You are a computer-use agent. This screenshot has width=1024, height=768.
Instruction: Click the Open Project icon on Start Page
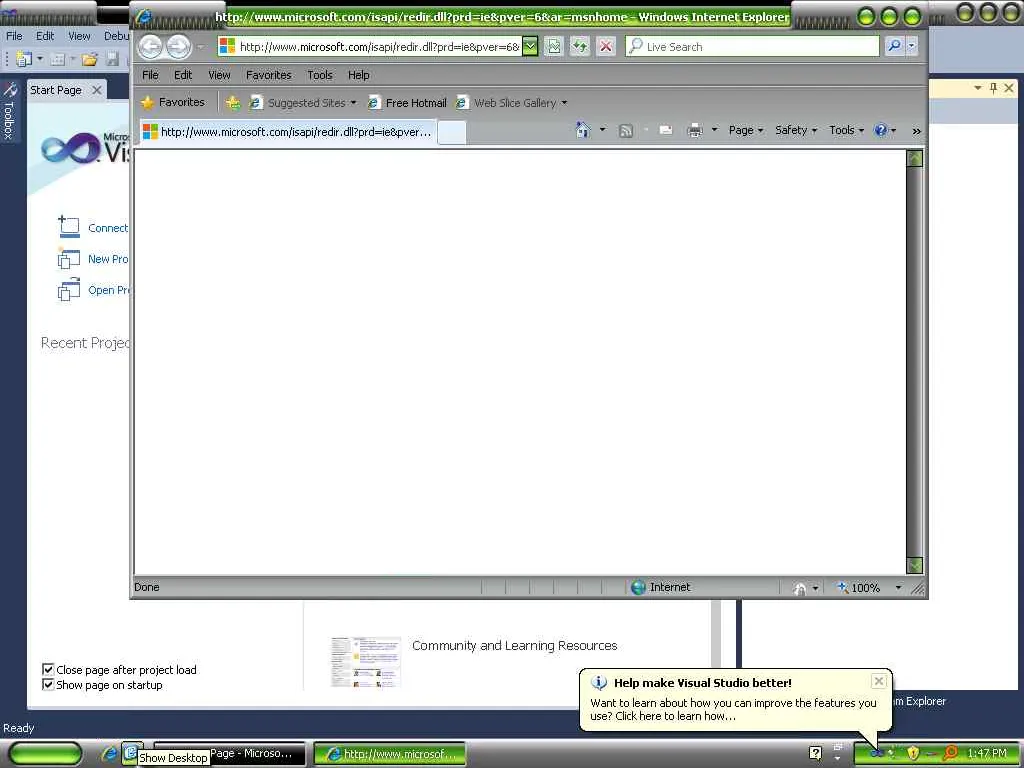[x=69, y=289]
